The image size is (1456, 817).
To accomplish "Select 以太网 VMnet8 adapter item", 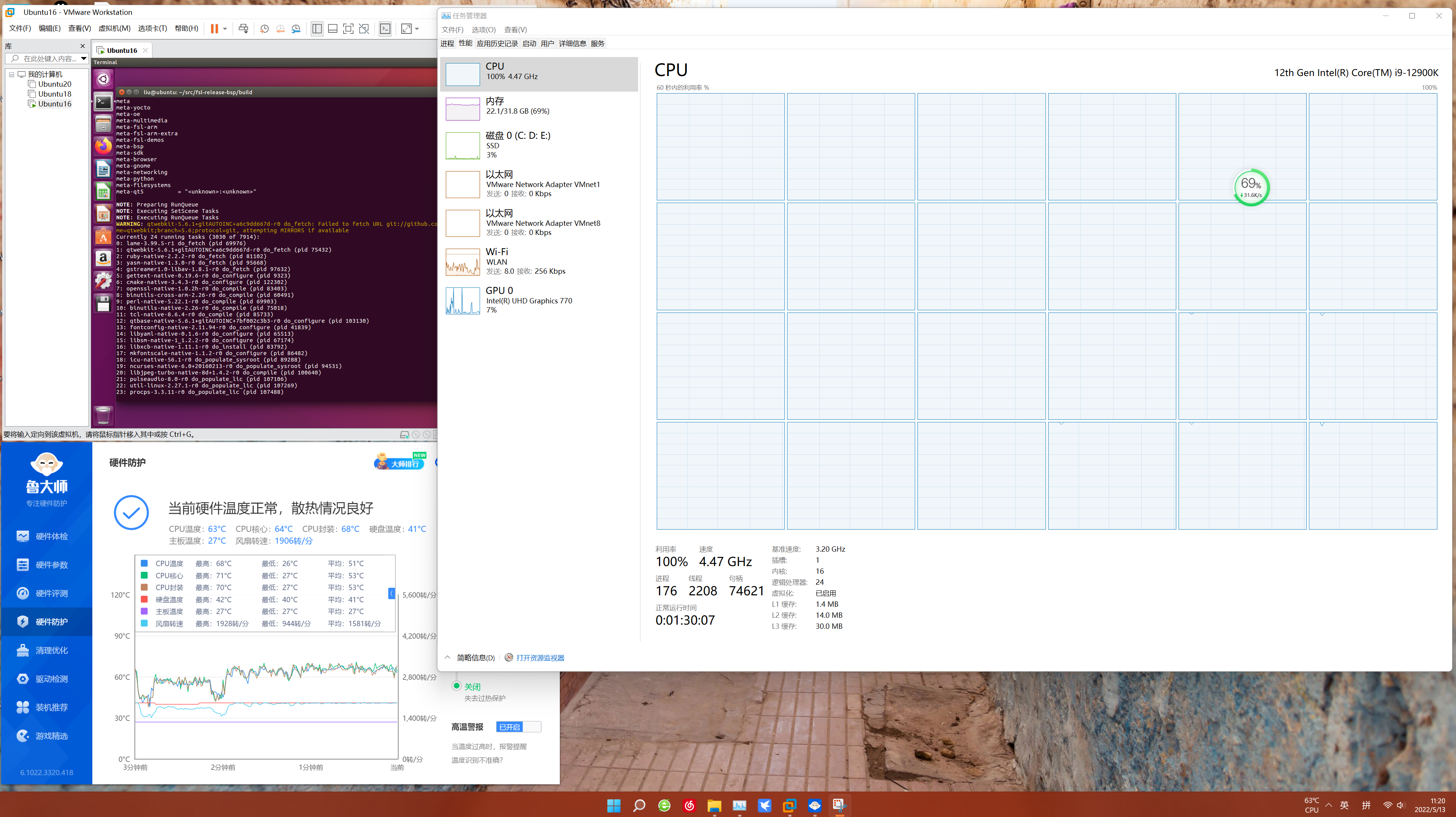I will point(539,223).
